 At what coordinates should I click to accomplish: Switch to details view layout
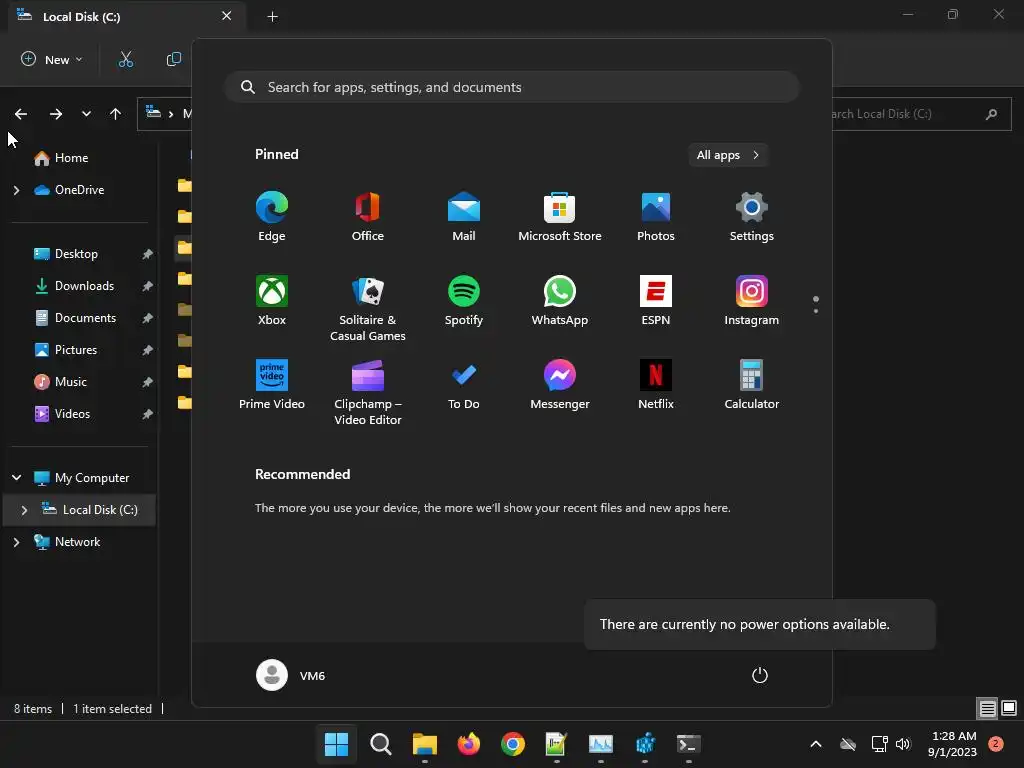pyautogui.click(x=987, y=708)
